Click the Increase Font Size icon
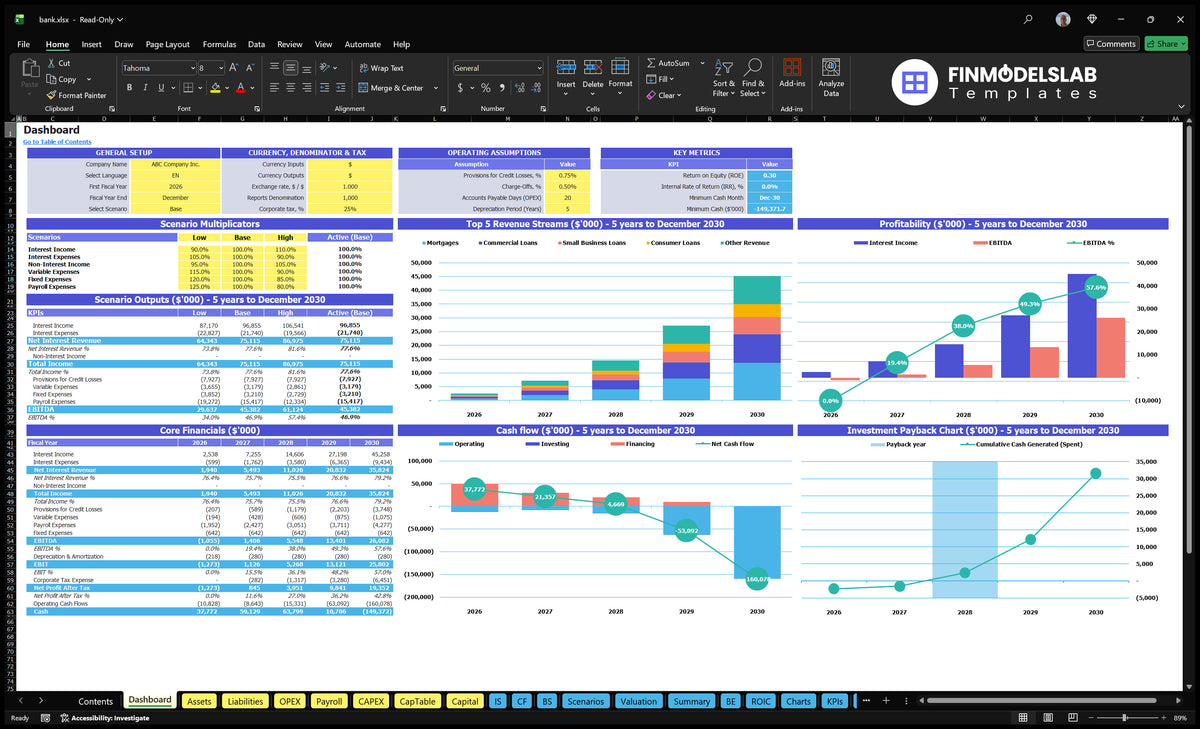 [233, 68]
